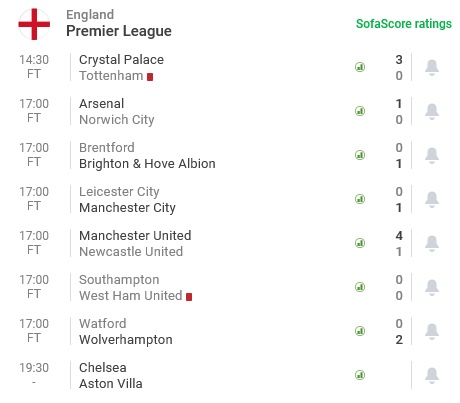Screen dimensions: 460x403
Task: Open statistics icon for Leicester vs Manchester City
Action: [x=360, y=199]
